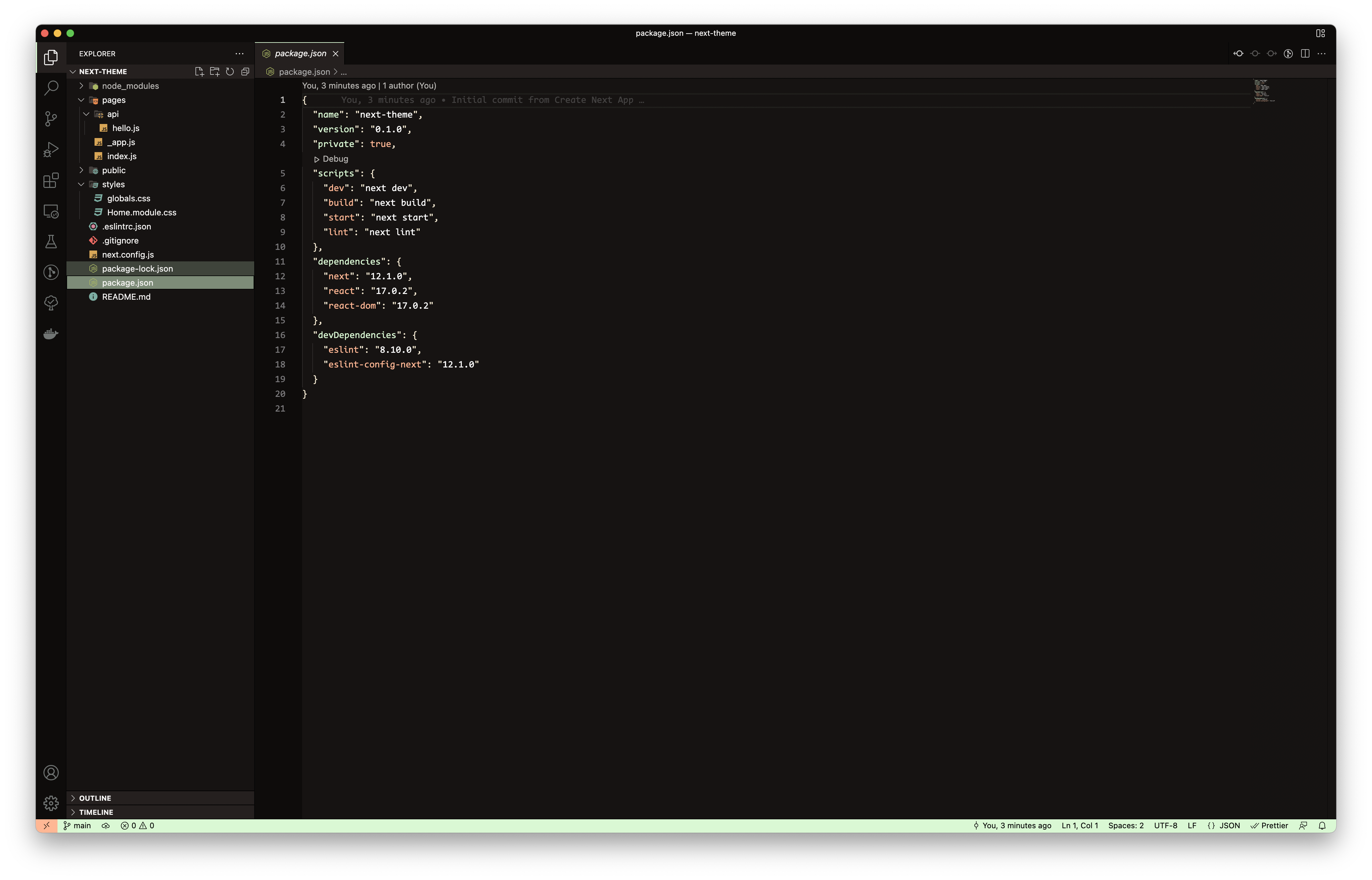Viewport: 1372px width, 880px height.
Task: Click the split editor right icon
Action: coord(1305,53)
